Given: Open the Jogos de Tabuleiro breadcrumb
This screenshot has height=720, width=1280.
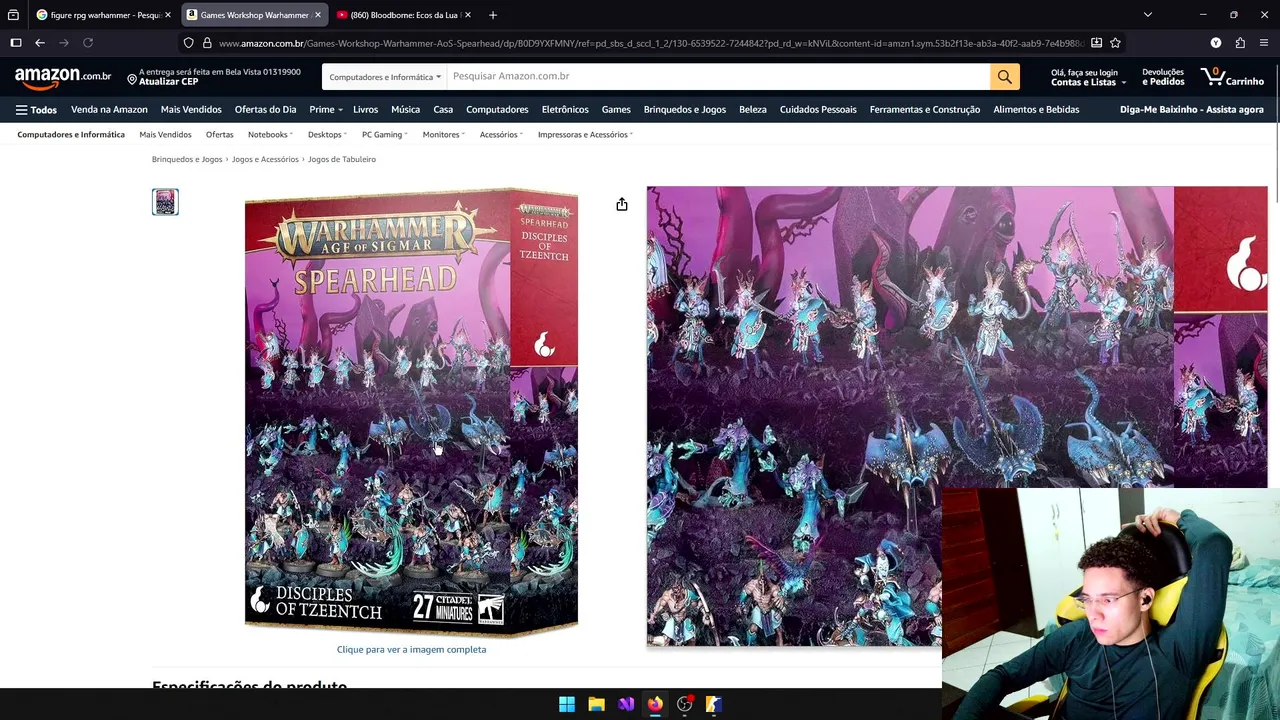Looking at the screenshot, I should point(342,159).
